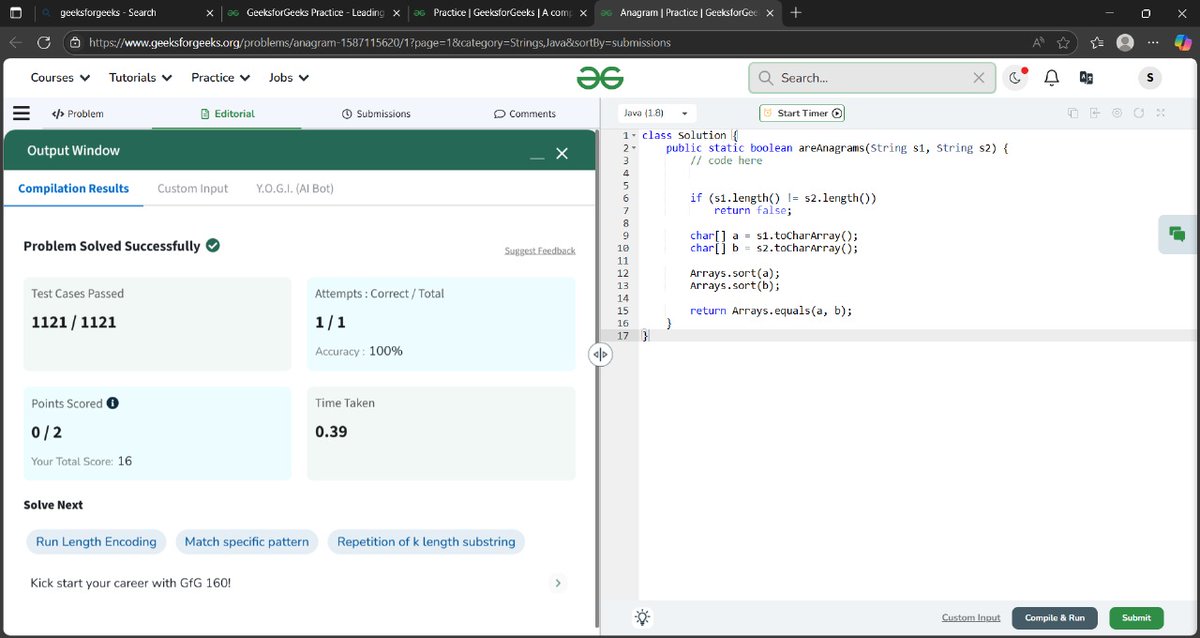Click the '1121 / 1121' test cases value
Screen dimensions: 1200x638
[x=74, y=322]
